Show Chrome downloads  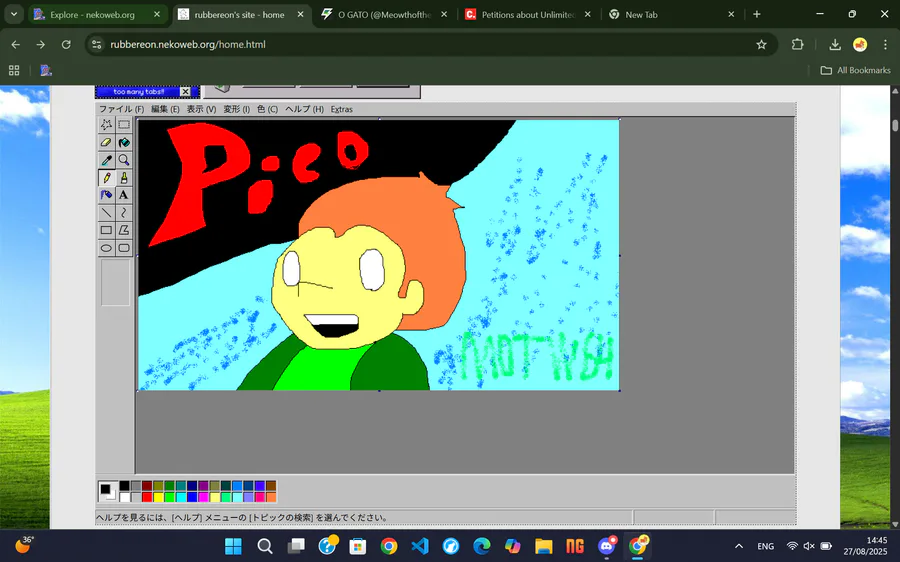coord(835,44)
